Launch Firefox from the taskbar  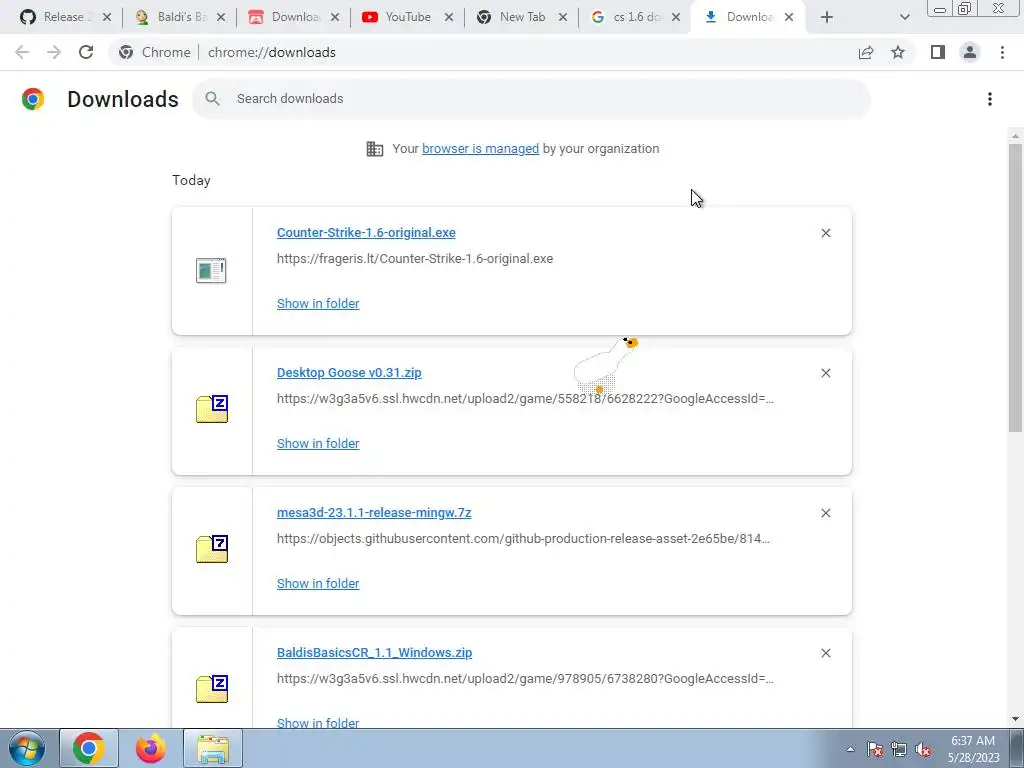tap(151, 748)
